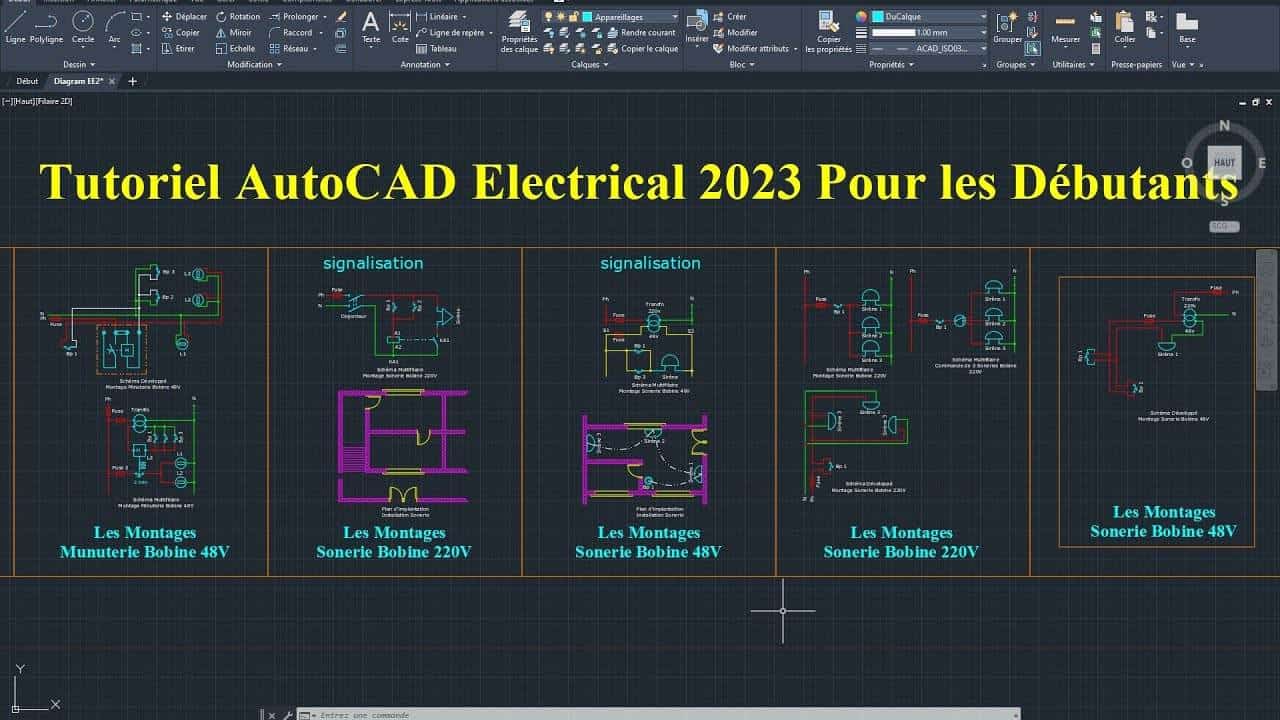Click Rendre courant button
This screenshot has height=720, width=1280.
pos(639,32)
